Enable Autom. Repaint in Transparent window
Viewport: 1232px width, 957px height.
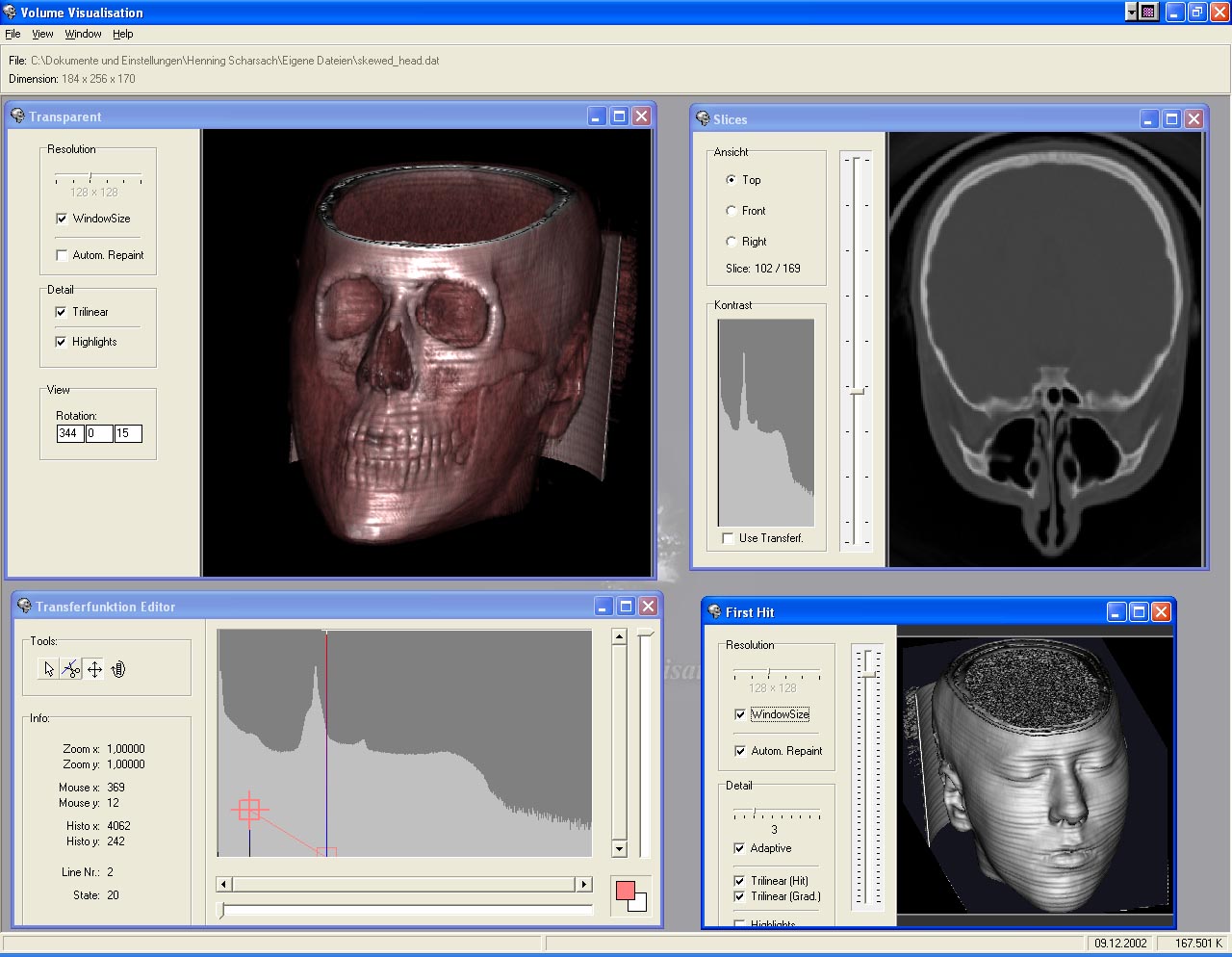click(62, 255)
